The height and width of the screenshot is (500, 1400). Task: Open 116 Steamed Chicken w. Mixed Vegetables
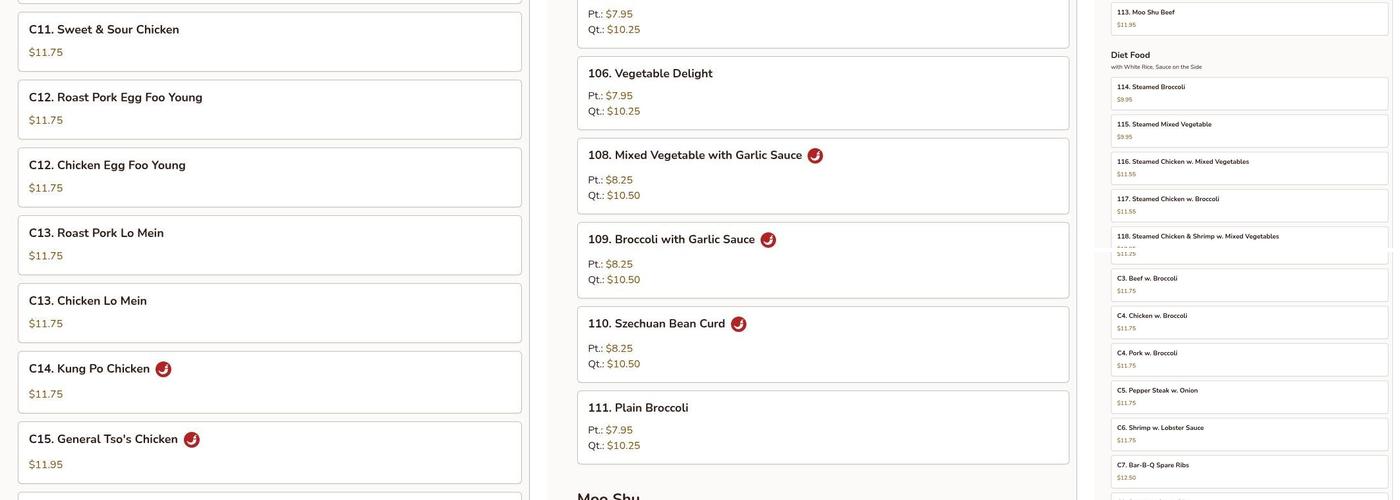pyautogui.click(x=1249, y=168)
